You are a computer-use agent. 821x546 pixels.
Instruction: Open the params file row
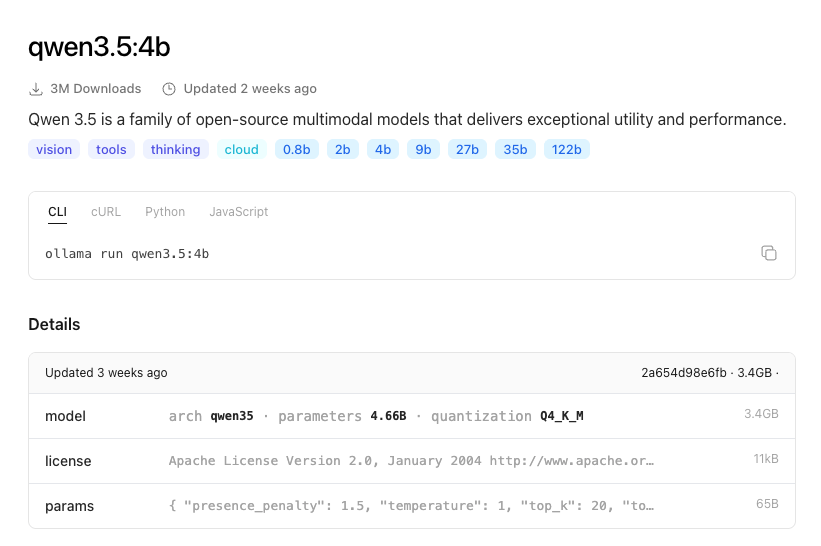(x=411, y=506)
